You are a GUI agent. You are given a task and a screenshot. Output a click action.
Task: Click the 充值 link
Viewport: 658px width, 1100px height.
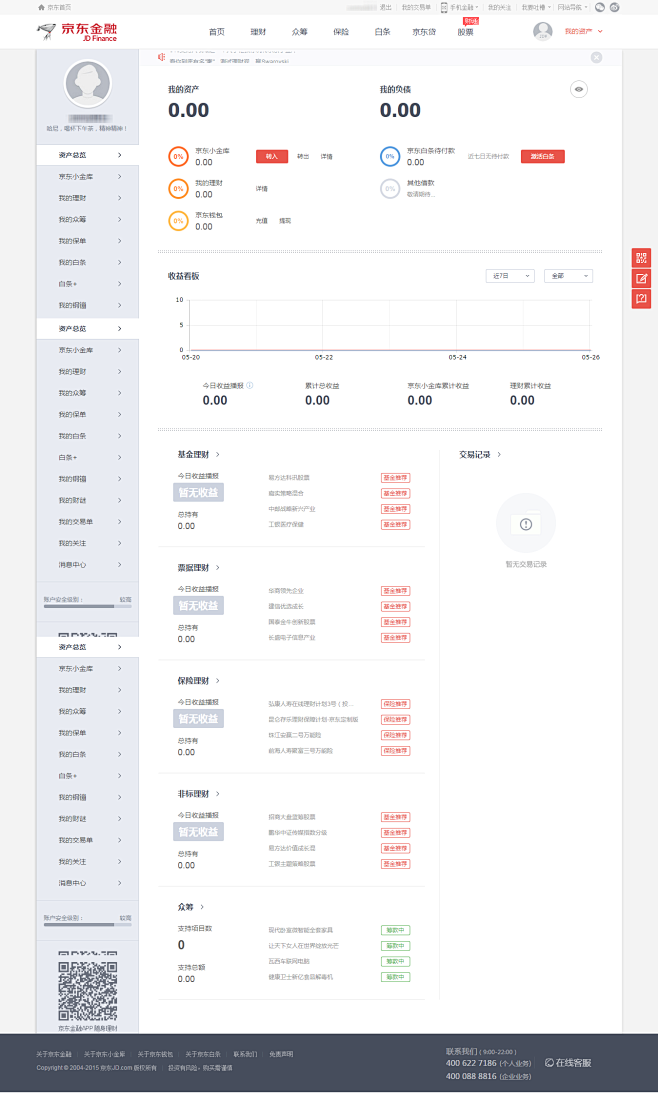click(262, 221)
